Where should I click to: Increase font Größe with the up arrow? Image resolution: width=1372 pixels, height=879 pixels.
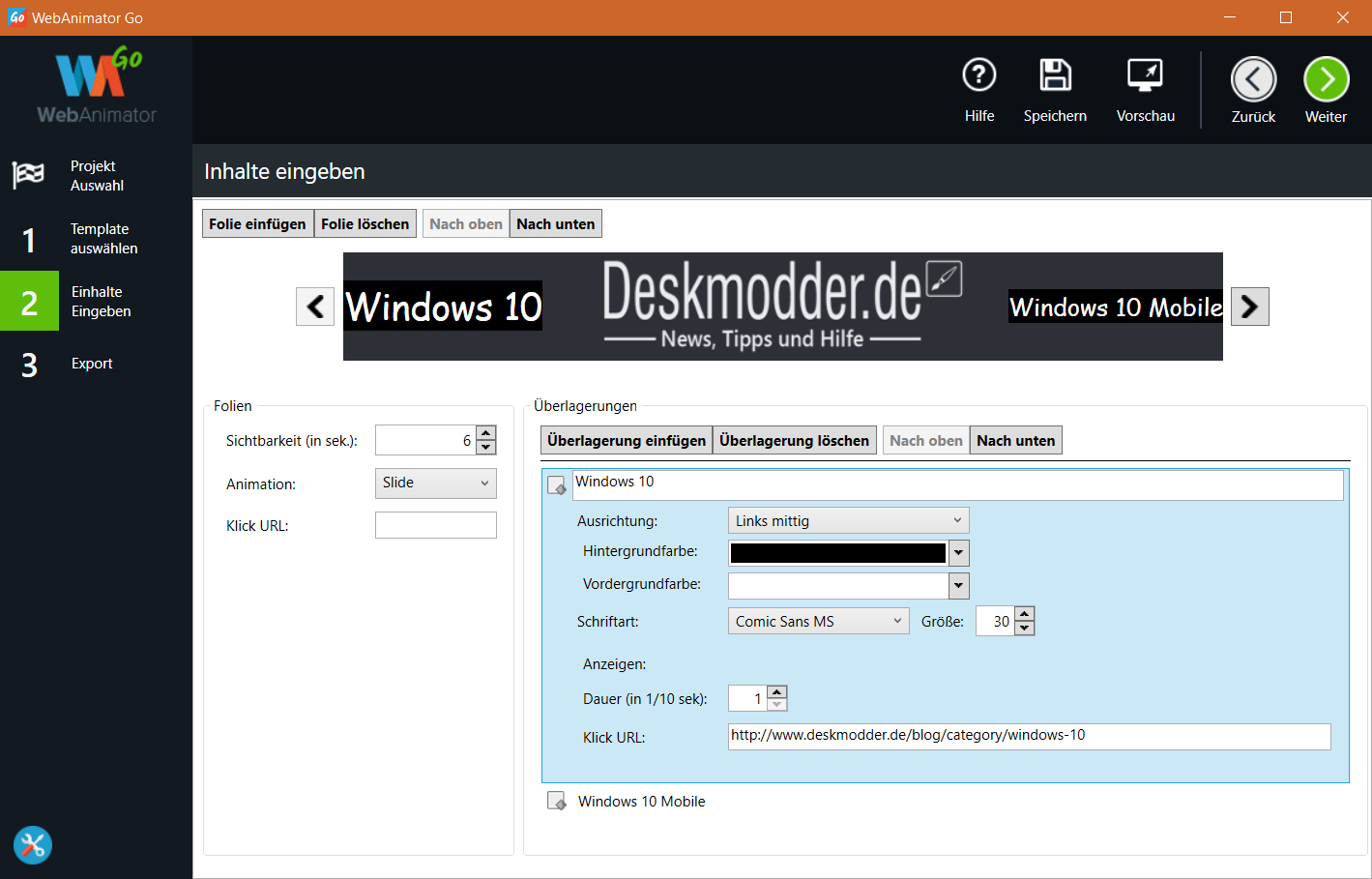point(1025,614)
